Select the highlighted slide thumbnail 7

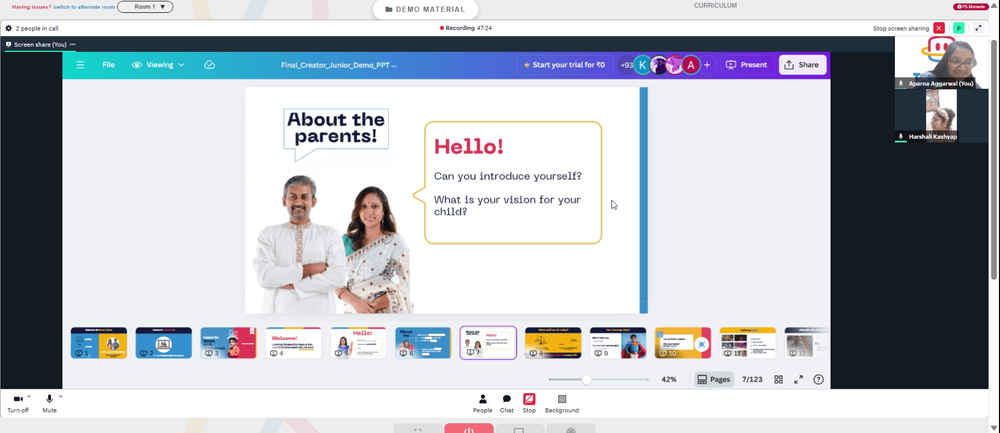click(488, 343)
